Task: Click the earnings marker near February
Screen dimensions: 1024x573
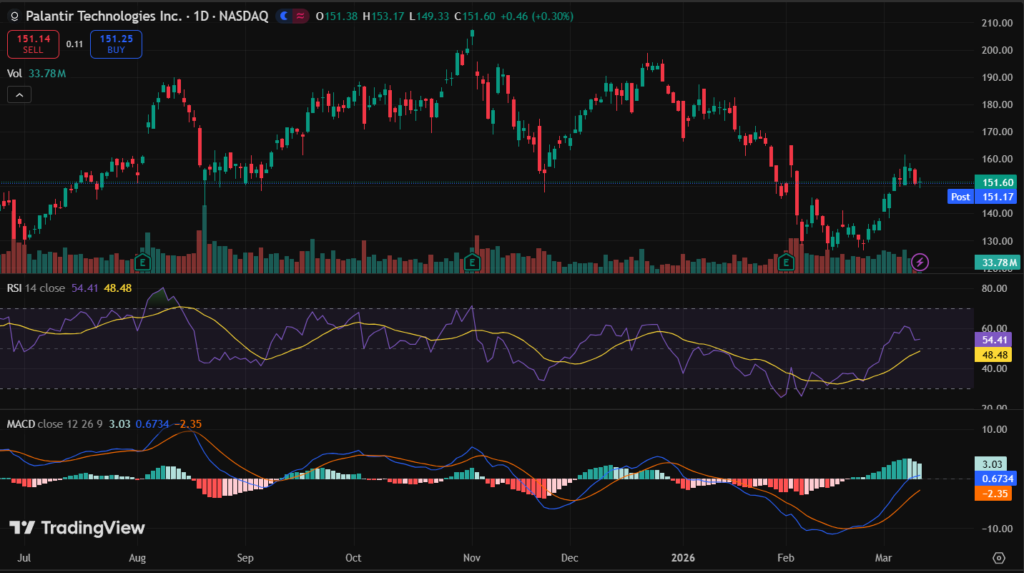Action: [x=787, y=262]
